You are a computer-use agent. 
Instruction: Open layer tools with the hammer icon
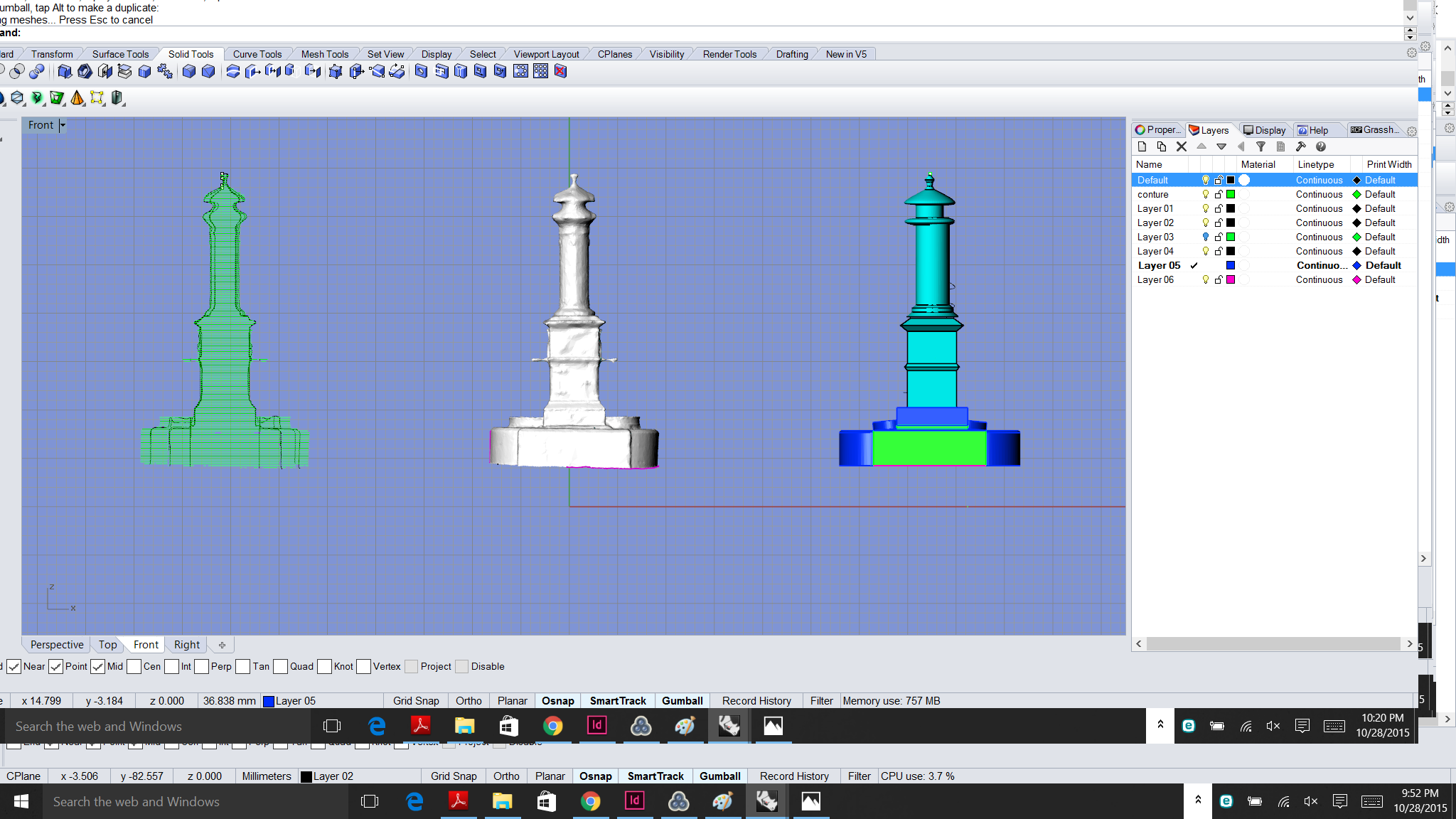click(x=1302, y=146)
